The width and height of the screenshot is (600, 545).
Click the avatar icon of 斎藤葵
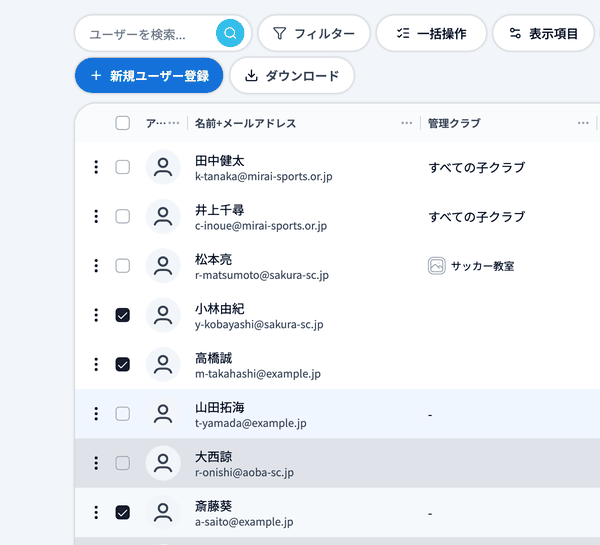tap(163, 512)
